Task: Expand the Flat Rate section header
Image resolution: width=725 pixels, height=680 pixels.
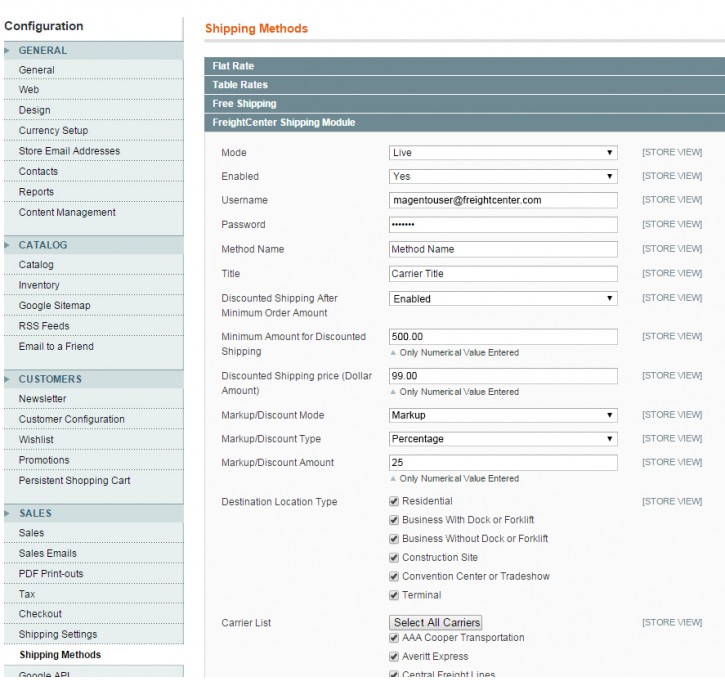Action: pos(232,66)
